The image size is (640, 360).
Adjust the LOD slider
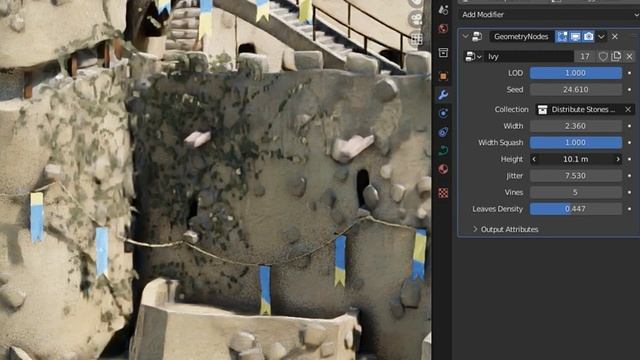pyautogui.click(x=576, y=73)
